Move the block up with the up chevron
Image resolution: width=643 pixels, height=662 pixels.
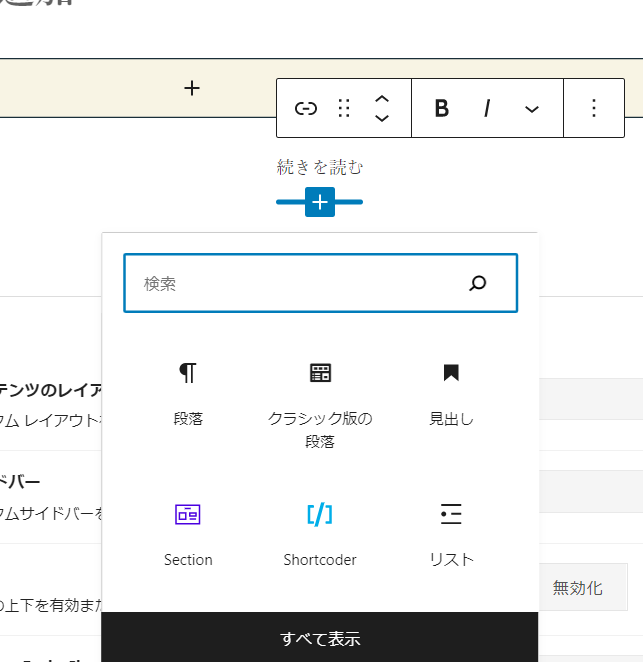click(x=381, y=99)
